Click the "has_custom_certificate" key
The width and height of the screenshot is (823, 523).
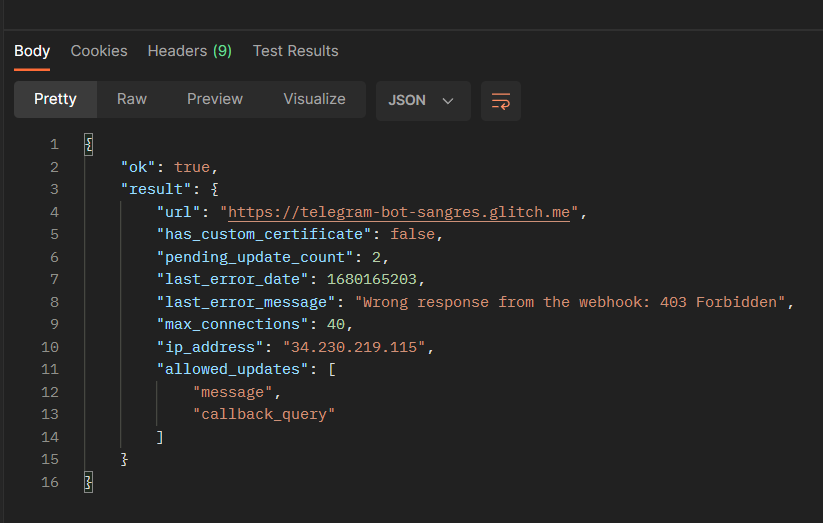[264, 234]
